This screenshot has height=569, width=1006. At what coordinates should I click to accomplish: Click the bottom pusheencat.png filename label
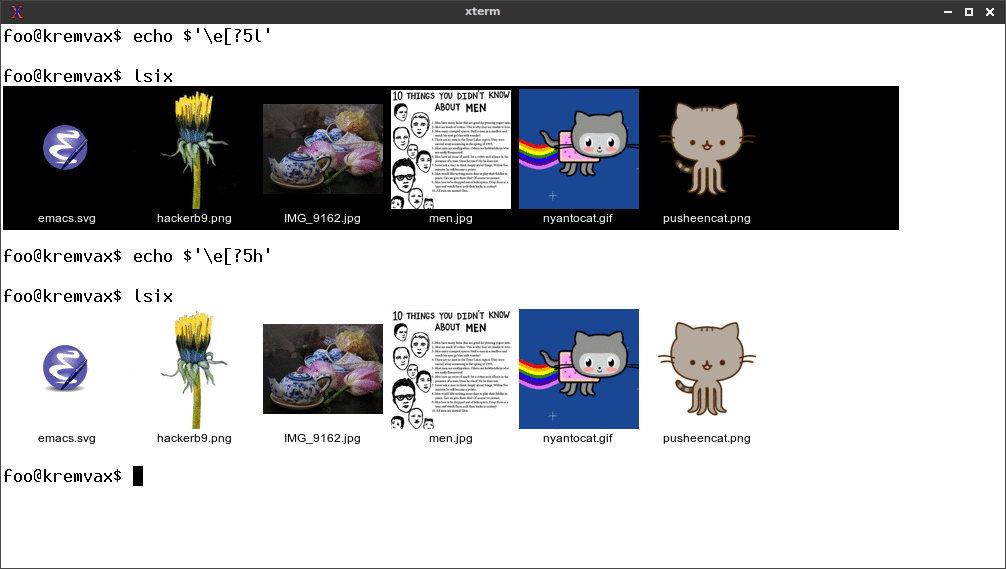click(x=706, y=438)
